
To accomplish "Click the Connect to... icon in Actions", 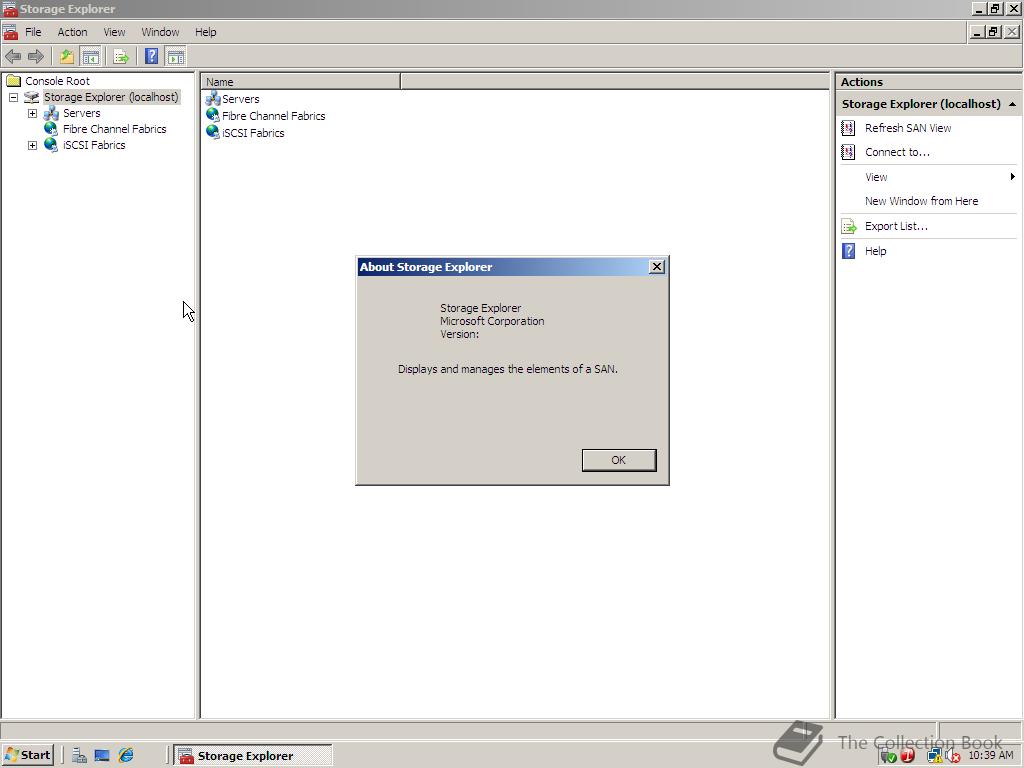I will click(x=848, y=152).
